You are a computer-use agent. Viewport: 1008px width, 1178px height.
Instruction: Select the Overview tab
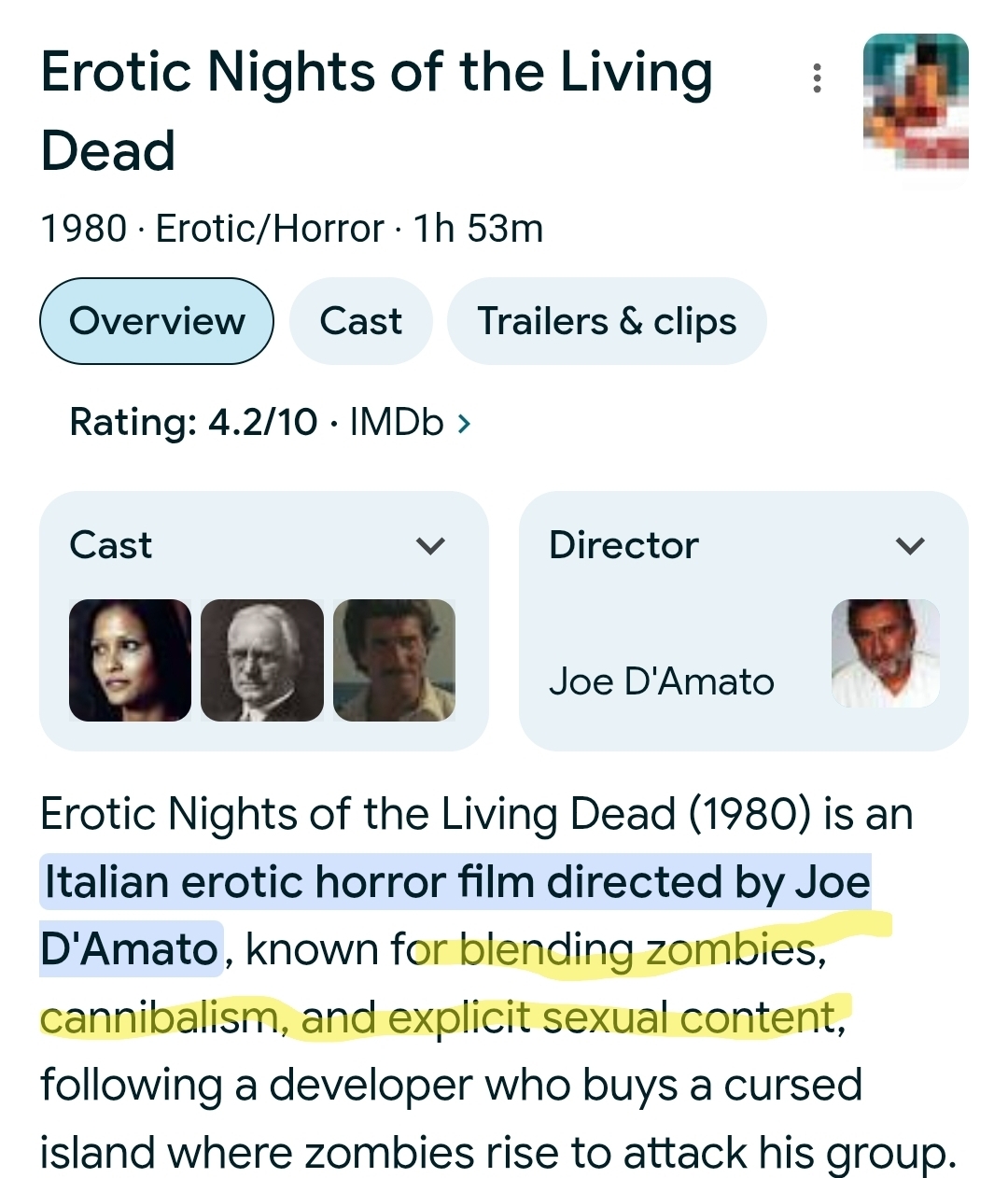(157, 321)
